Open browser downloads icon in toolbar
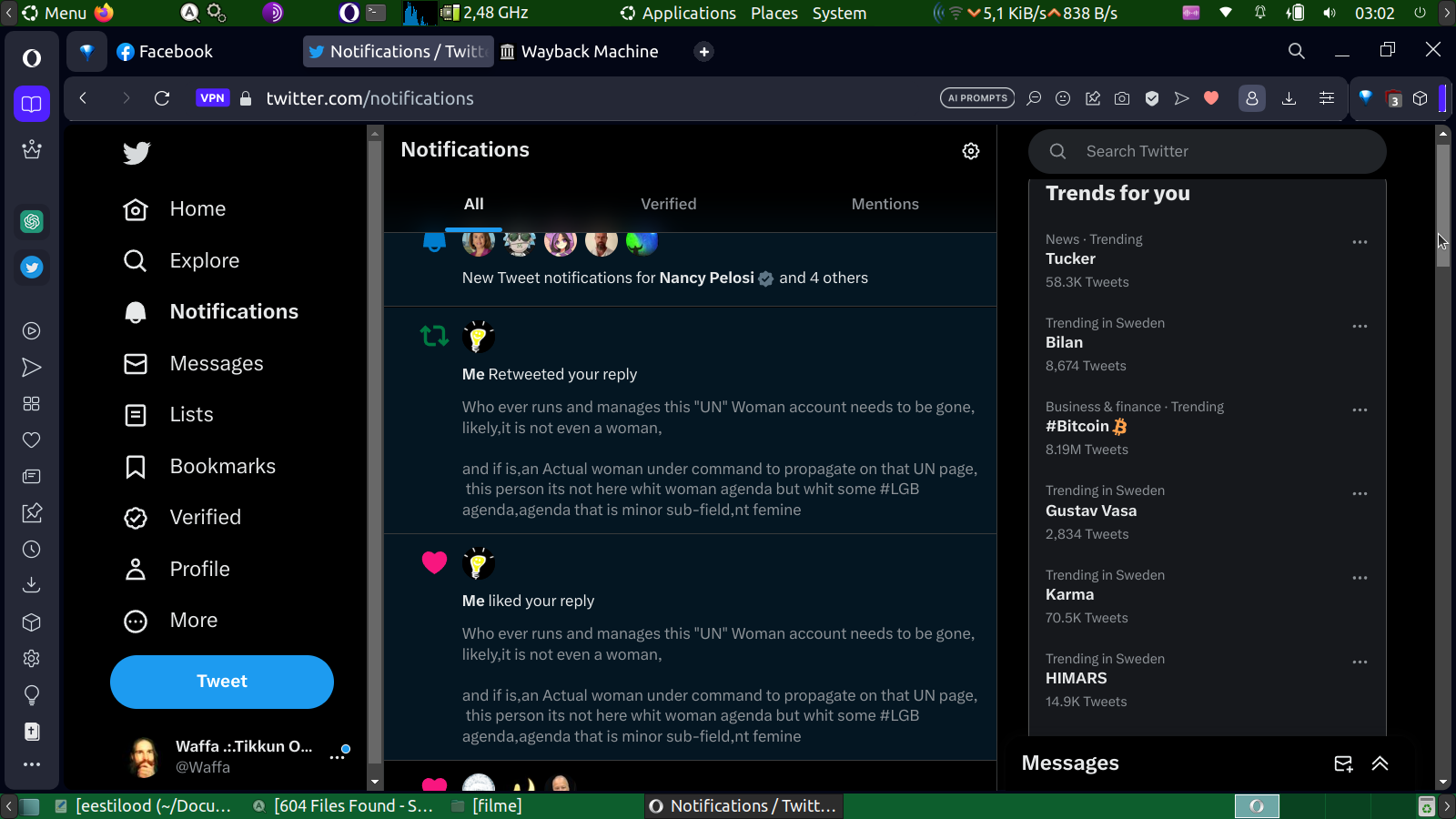Image resolution: width=1456 pixels, height=819 pixels. [x=1289, y=98]
